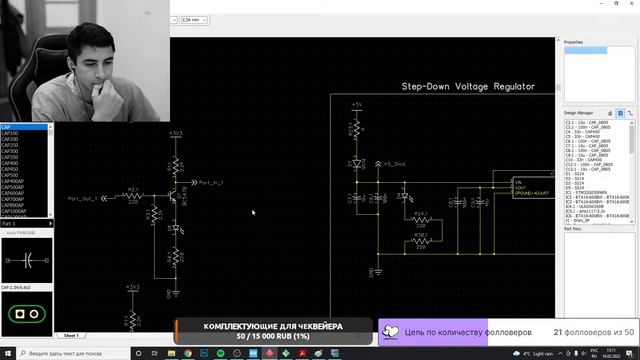
Task: Open Spotify from the taskbar
Action: [220, 353]
